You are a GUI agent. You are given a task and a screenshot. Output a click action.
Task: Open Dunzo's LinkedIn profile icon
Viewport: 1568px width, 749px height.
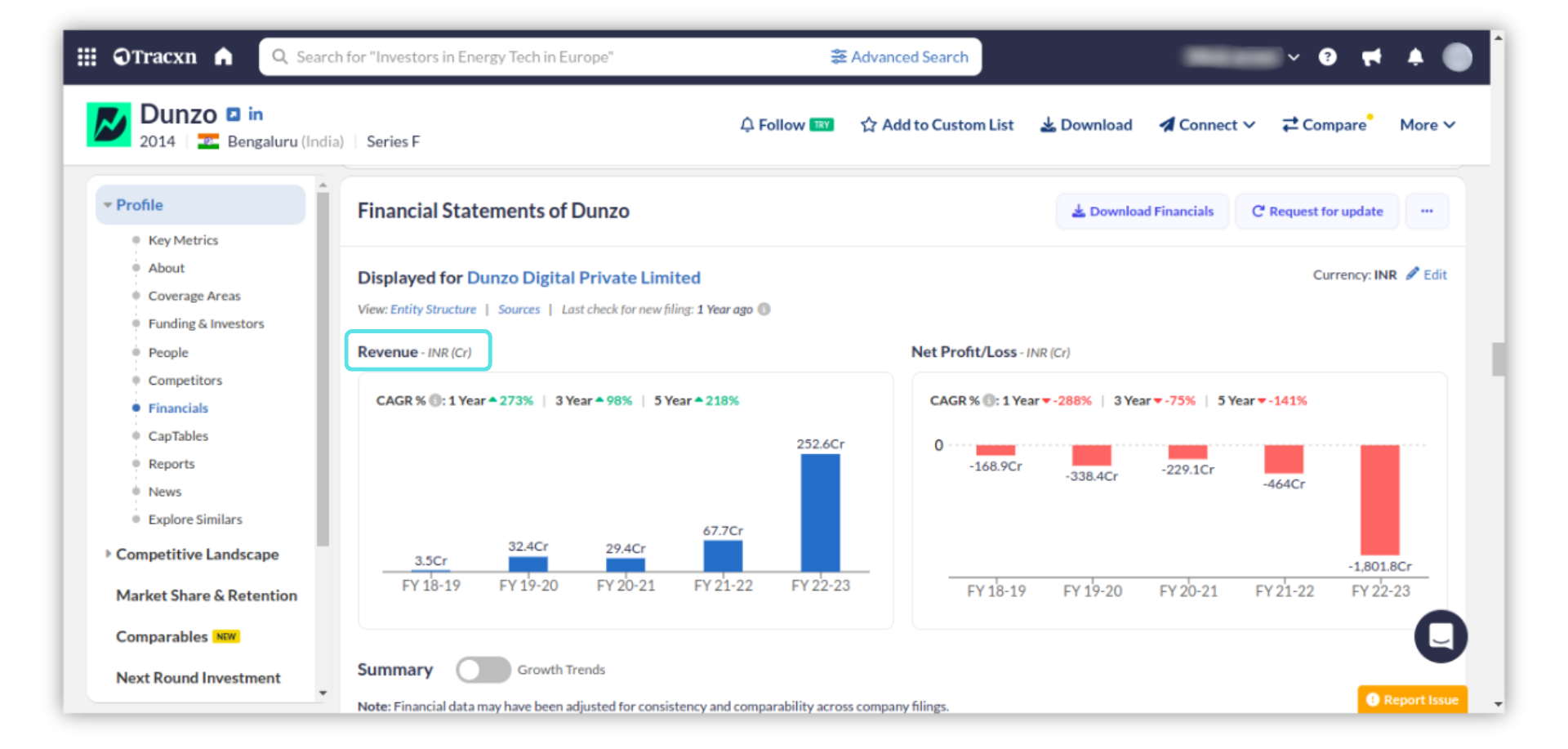[256, 114]
